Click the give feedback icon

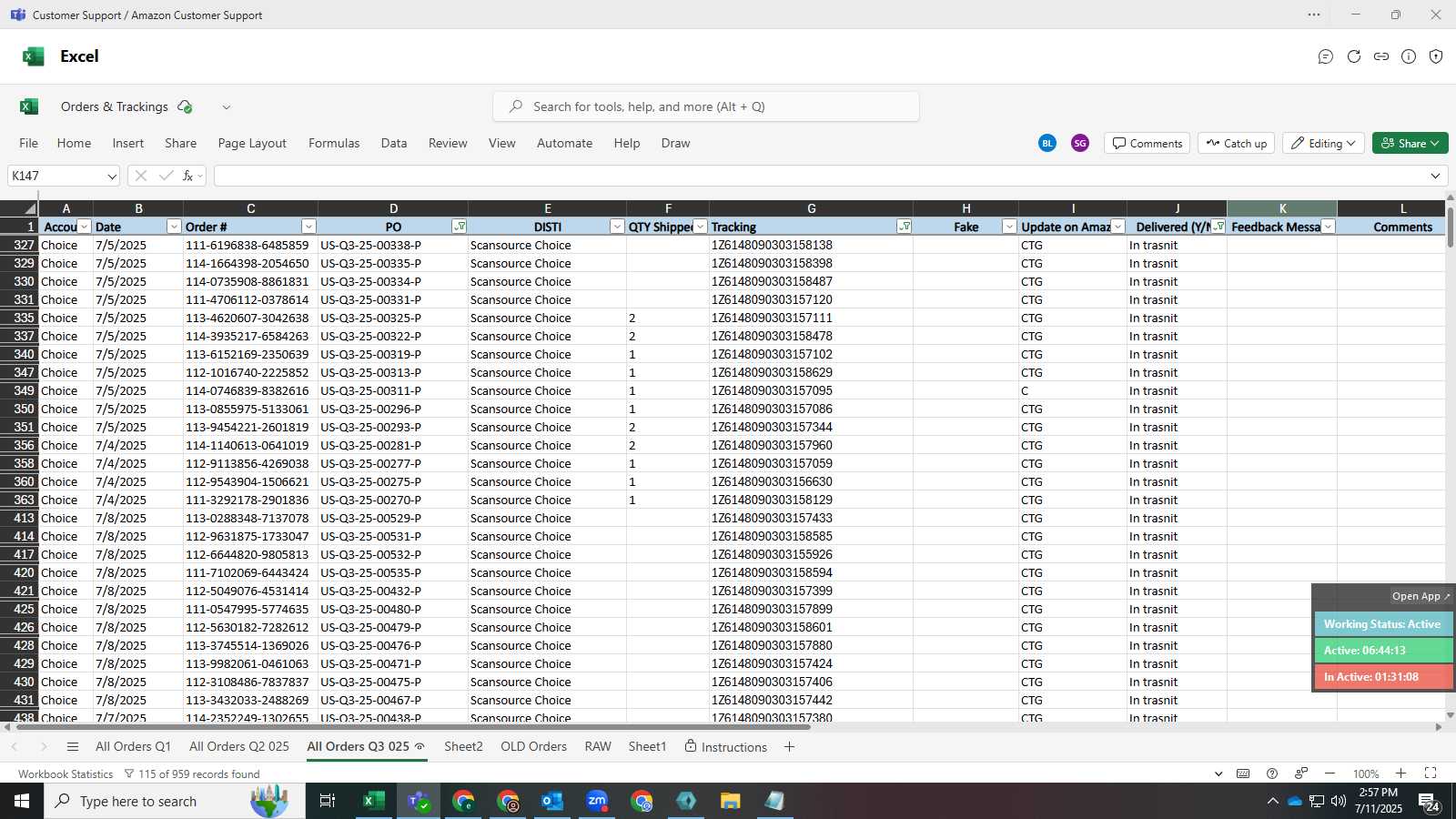click(x=1301, y=773)
